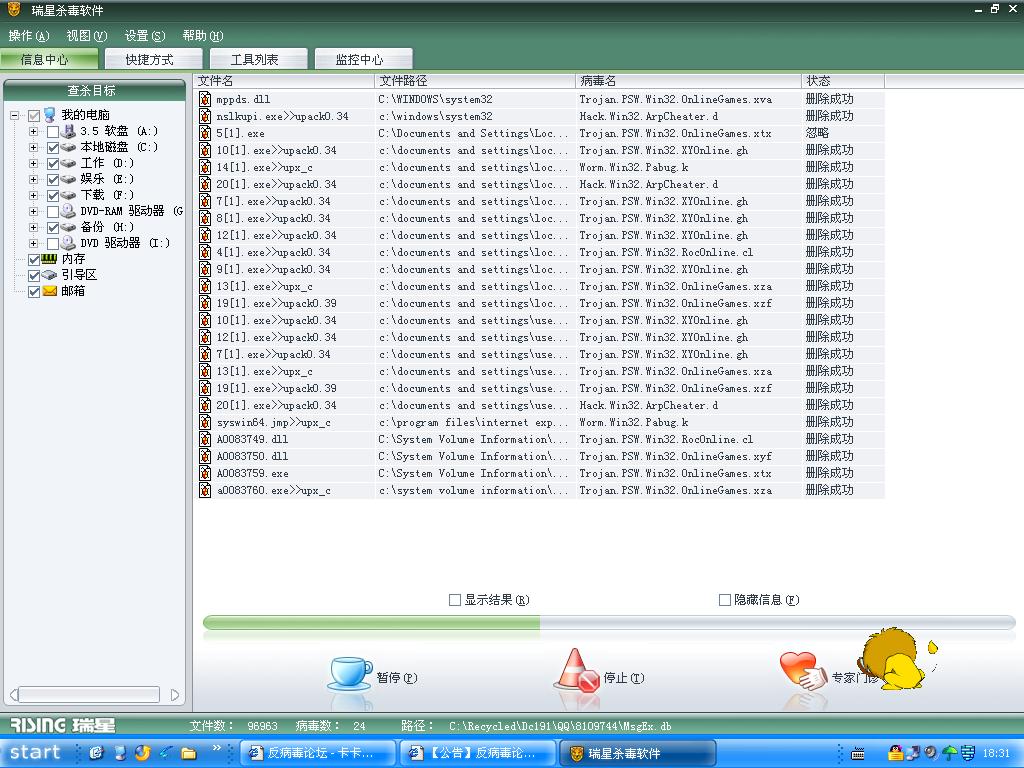Enable the 显示结果 checkbox
This screenshot has width=1024, height=768.
tap(455, 600)
